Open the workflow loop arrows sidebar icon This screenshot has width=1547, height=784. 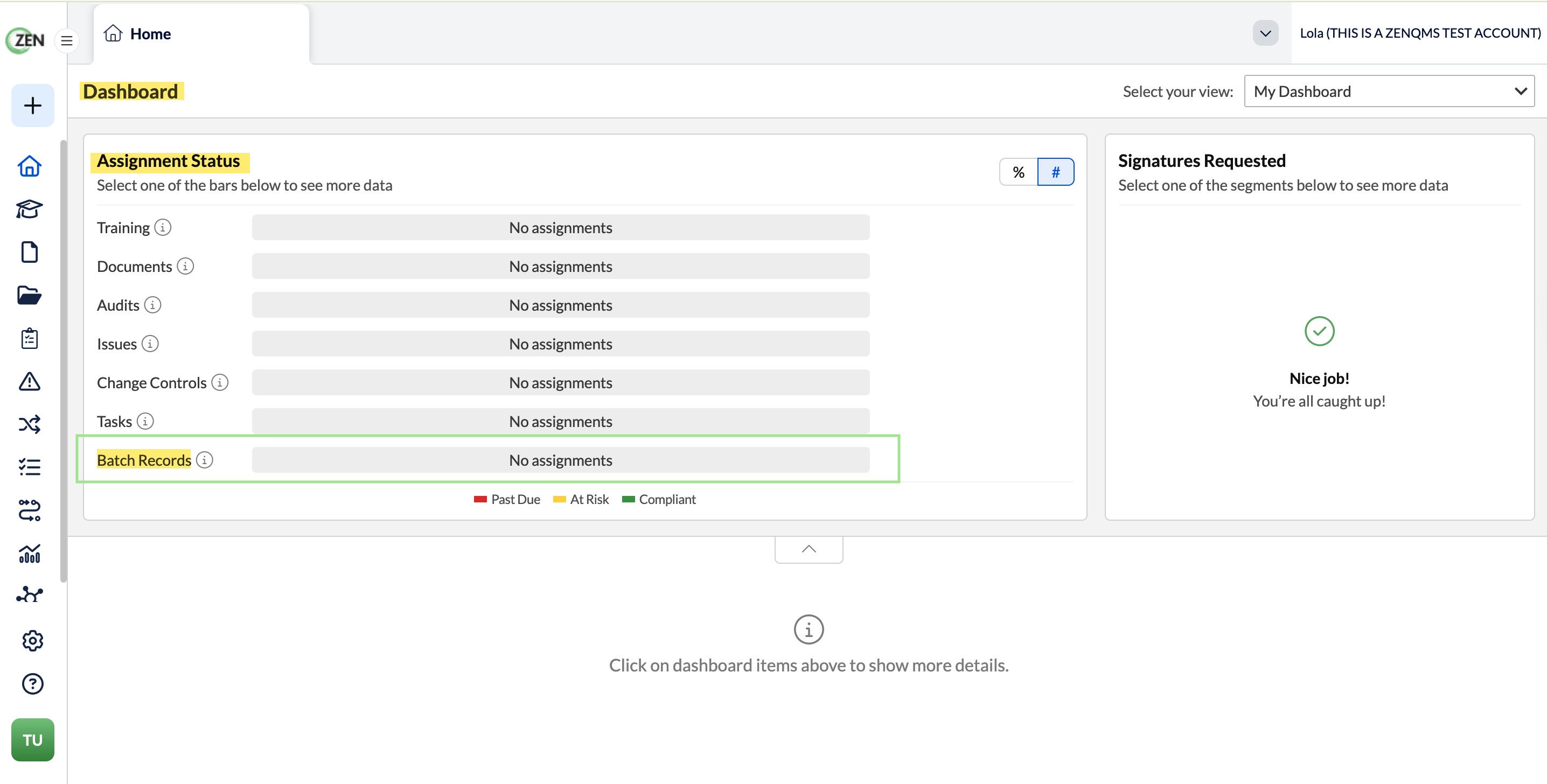[x=30, y=510]
